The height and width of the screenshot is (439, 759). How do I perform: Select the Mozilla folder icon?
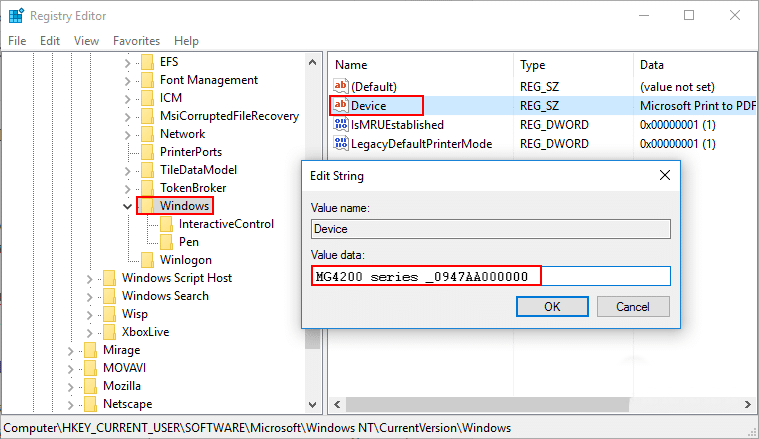[91, 386]
